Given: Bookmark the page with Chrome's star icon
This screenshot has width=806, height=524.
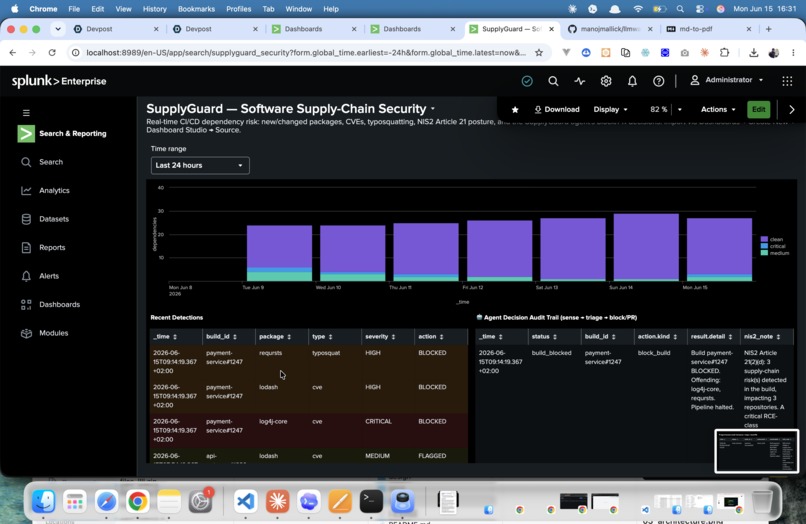Looking at the screenshot, I should tap(539, 52).
